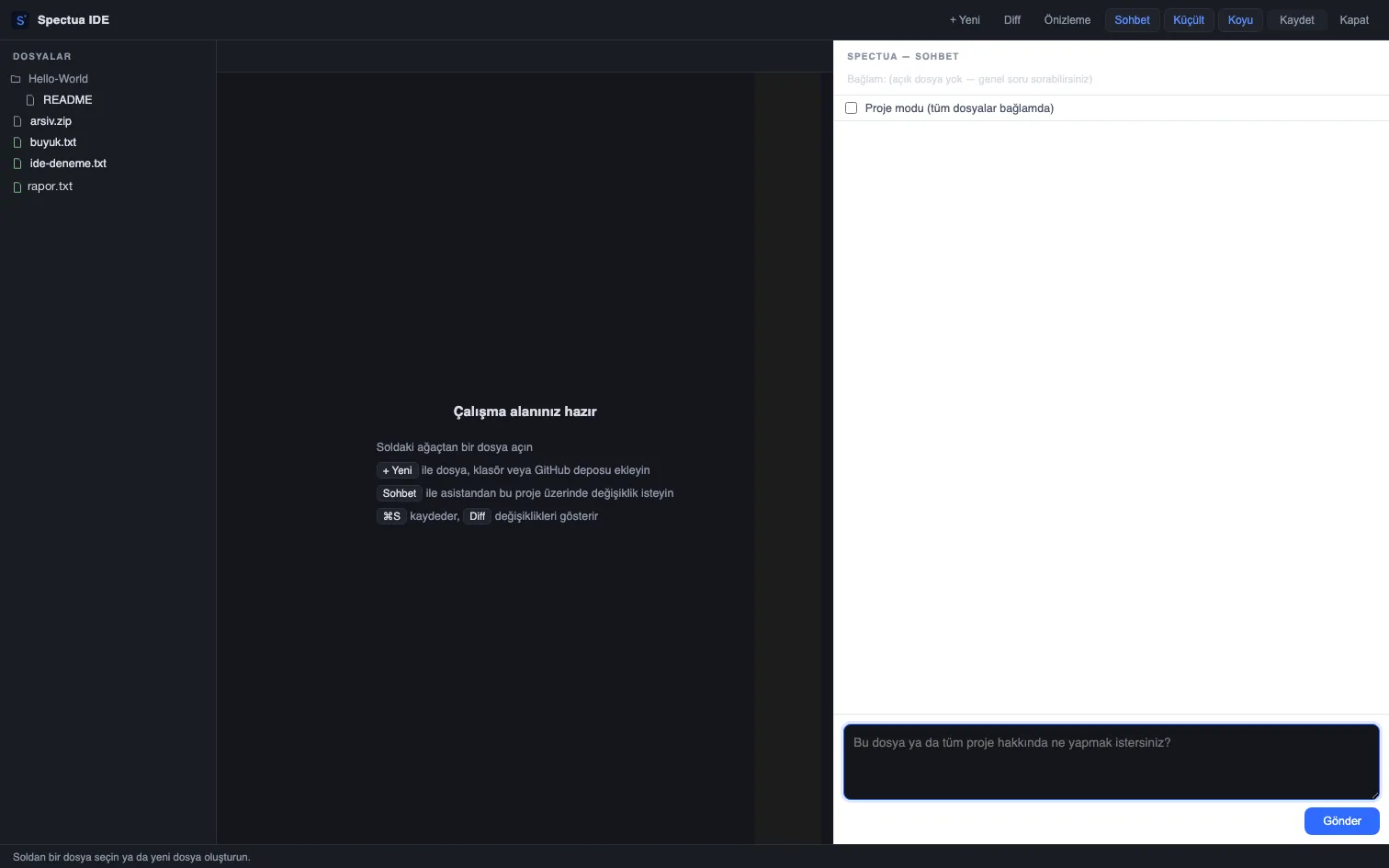Image resolution: width=1389 pixels, height=868 pixels.
Task: Click the ide-deneme.txt file icon
Action: pos(17,163)
